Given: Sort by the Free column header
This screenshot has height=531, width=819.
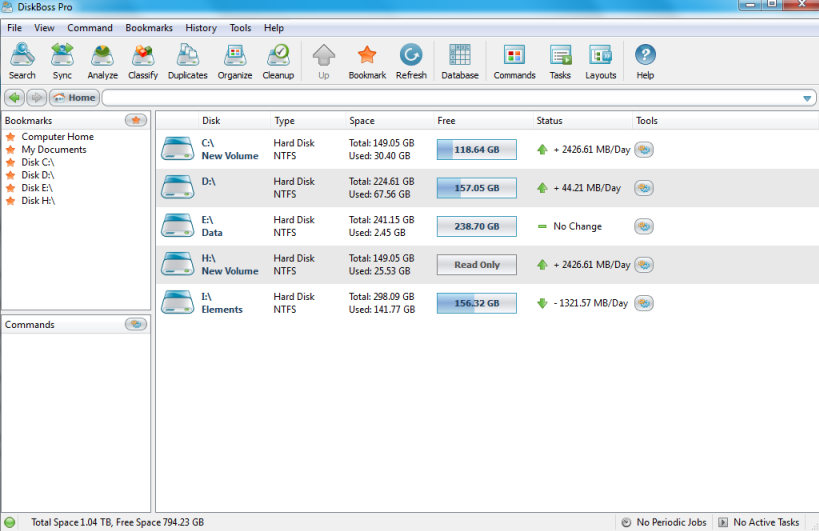Looking at the screenshot, I should 446,121.
